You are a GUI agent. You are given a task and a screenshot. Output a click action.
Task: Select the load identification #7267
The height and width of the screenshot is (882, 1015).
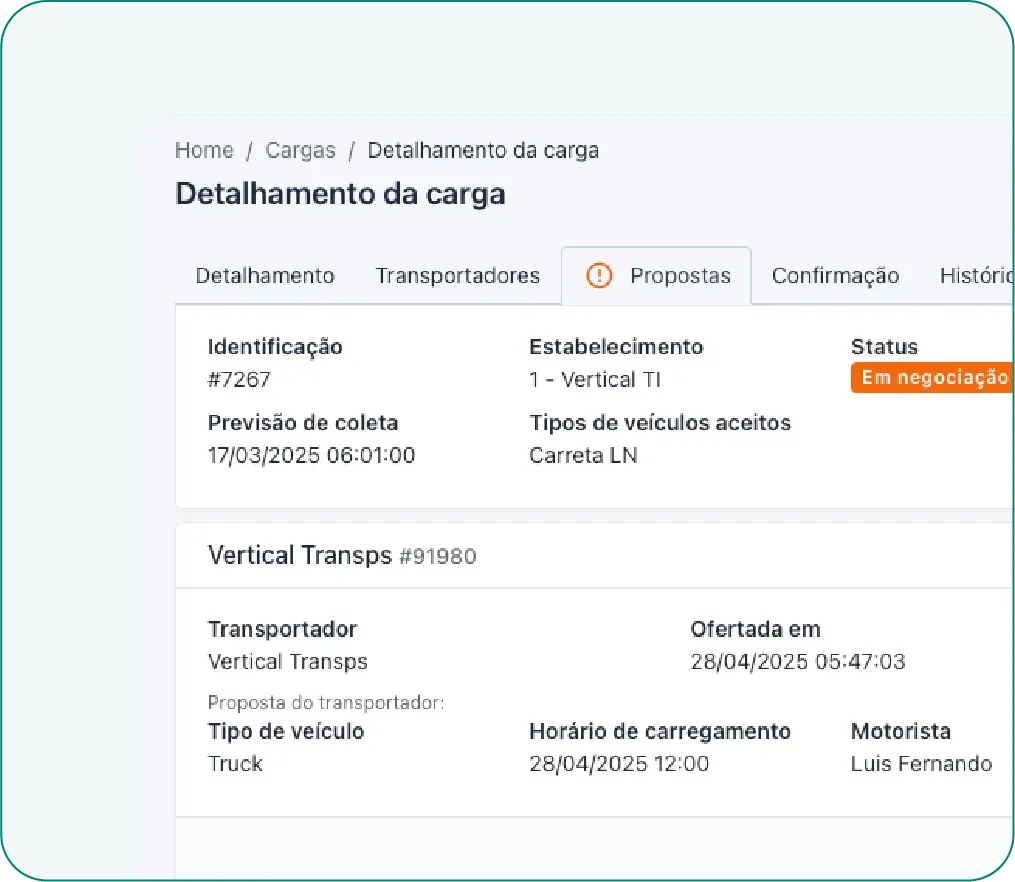[232, 379]
